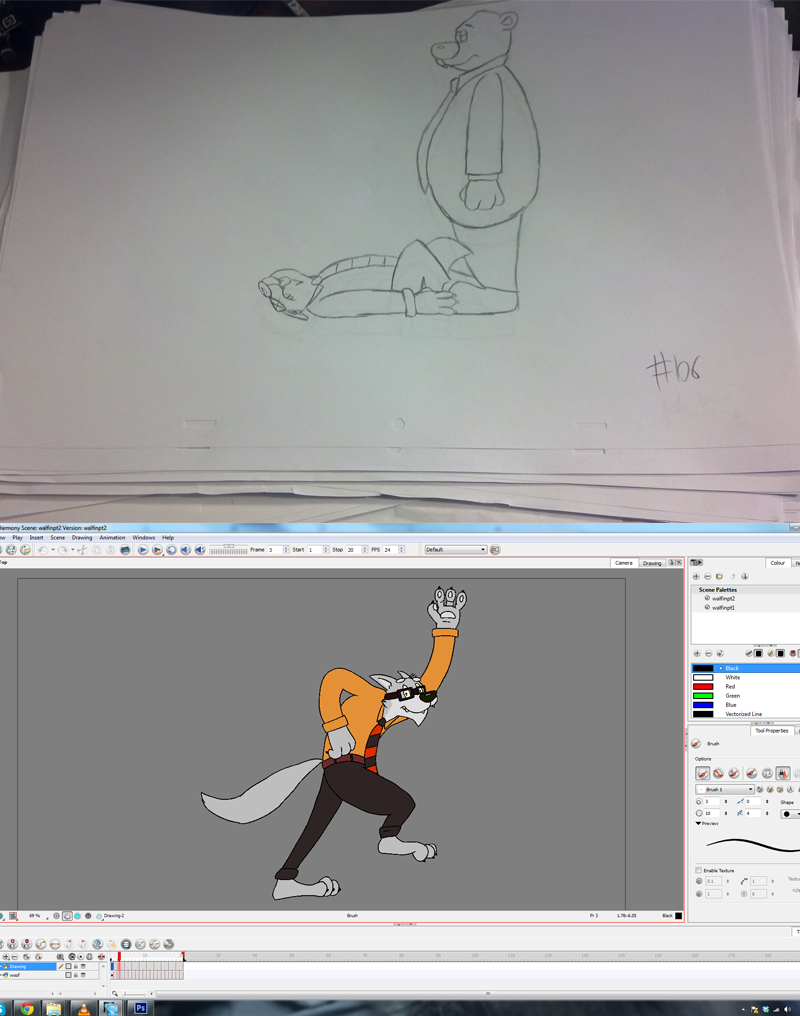Toggle the Loop playback icon
The width and height of the screenshot is (800, 1016).
[x=171, y=550]
